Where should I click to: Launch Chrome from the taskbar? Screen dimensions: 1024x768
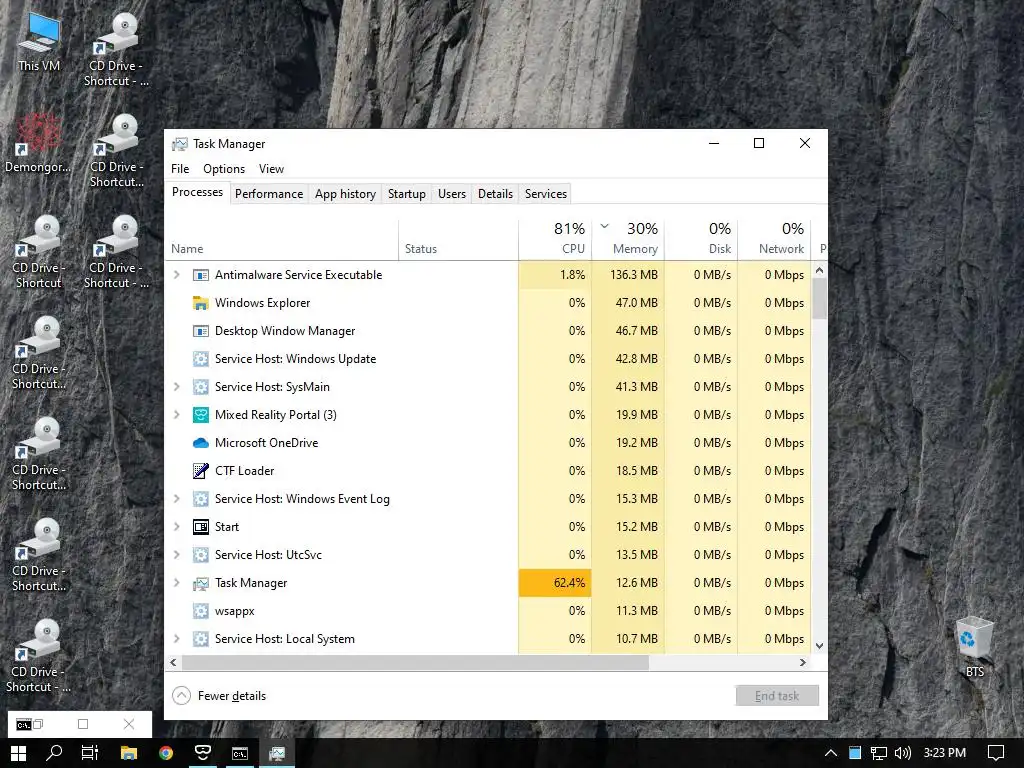166,753
